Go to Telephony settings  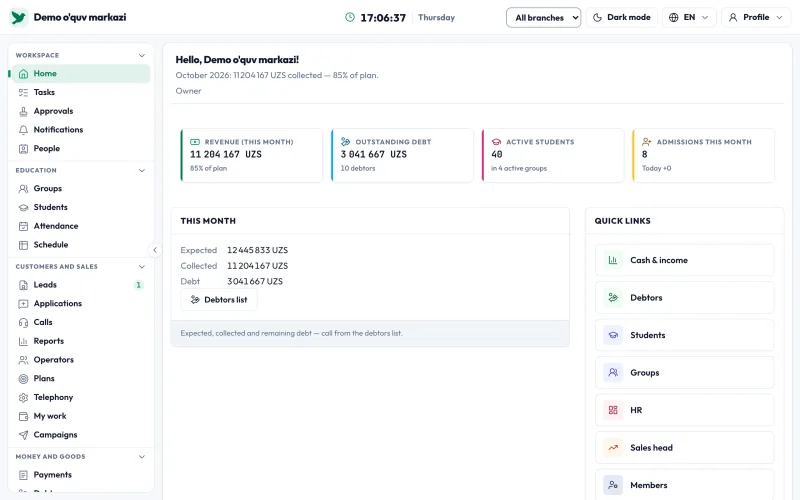(81, 397)
